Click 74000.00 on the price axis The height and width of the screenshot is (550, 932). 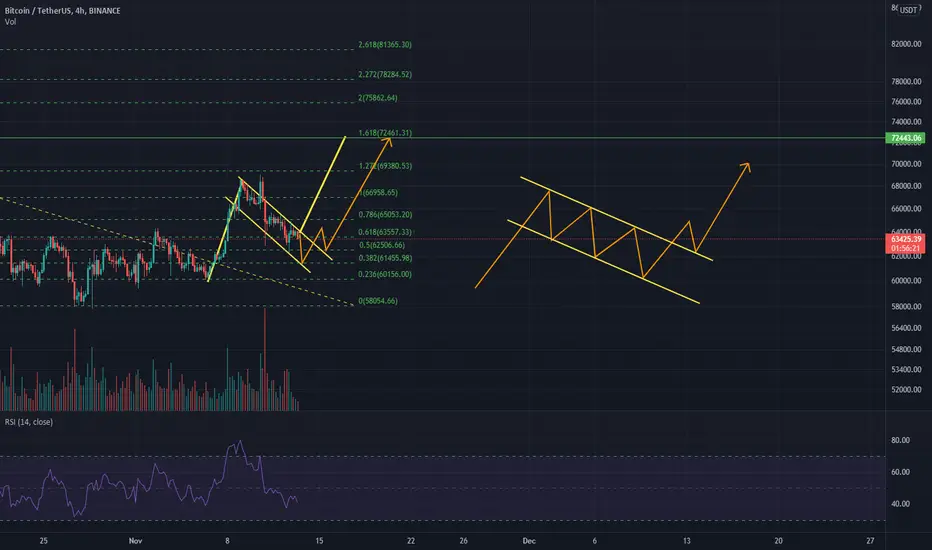(x=906, y=122)
